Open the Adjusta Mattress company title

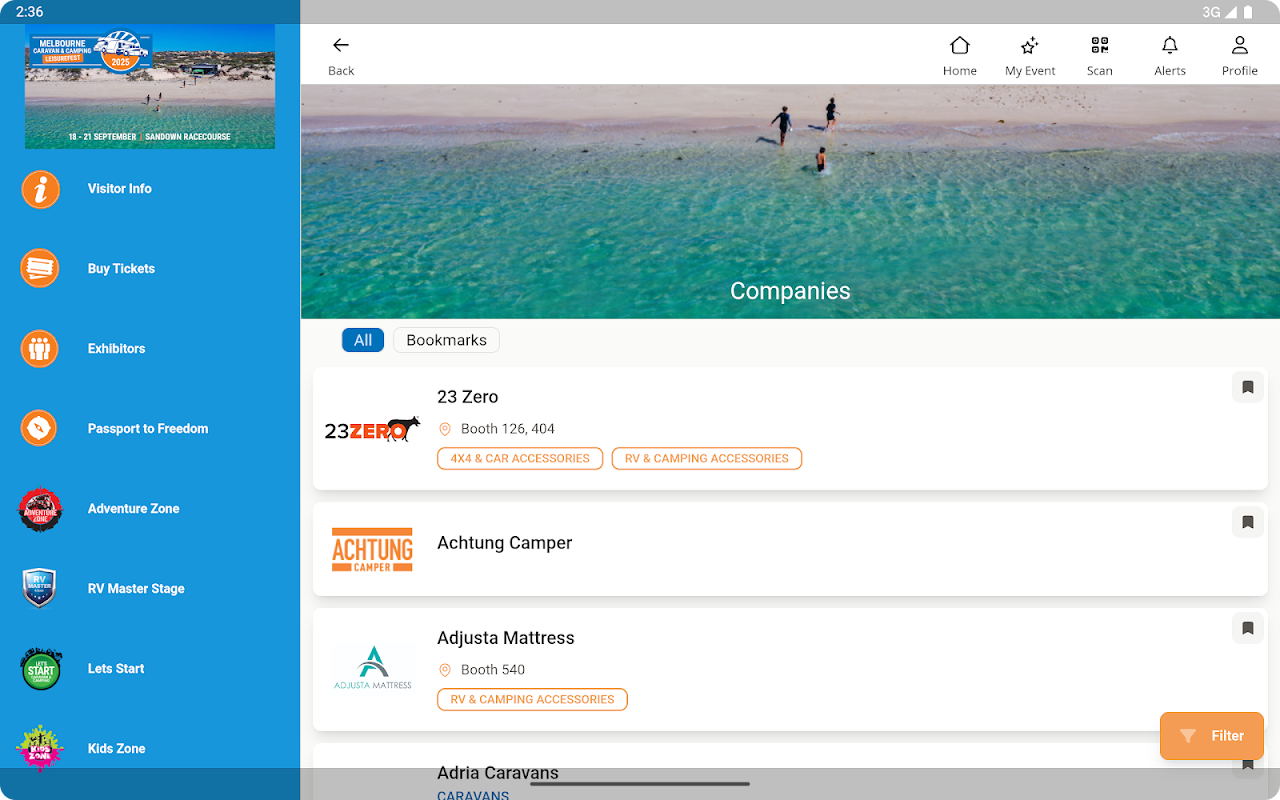pos(506,638)
